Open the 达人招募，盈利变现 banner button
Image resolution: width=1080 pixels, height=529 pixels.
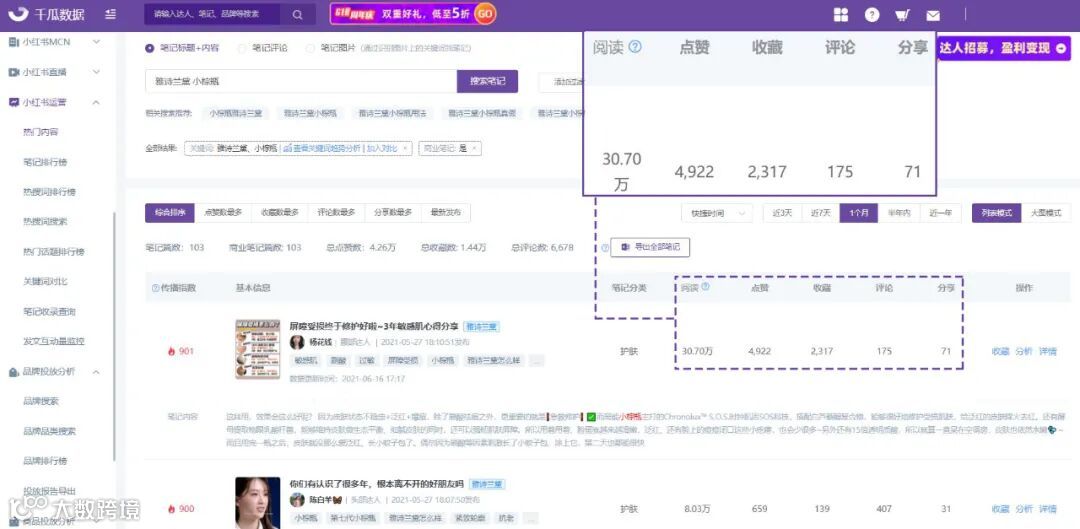click(1004, 48)
